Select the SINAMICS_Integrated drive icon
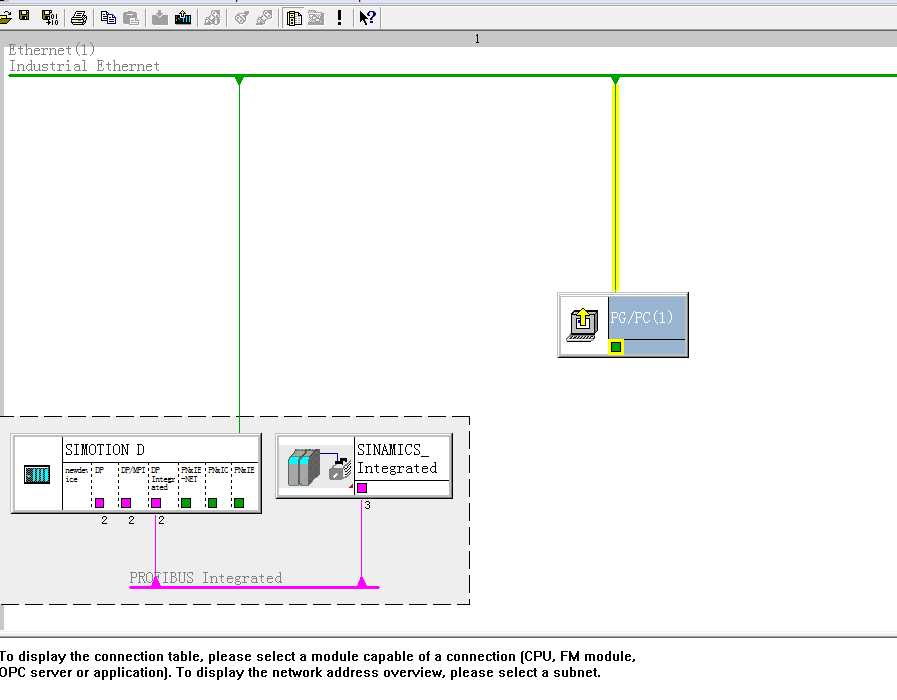897x700 pixels. coord(319,467)
